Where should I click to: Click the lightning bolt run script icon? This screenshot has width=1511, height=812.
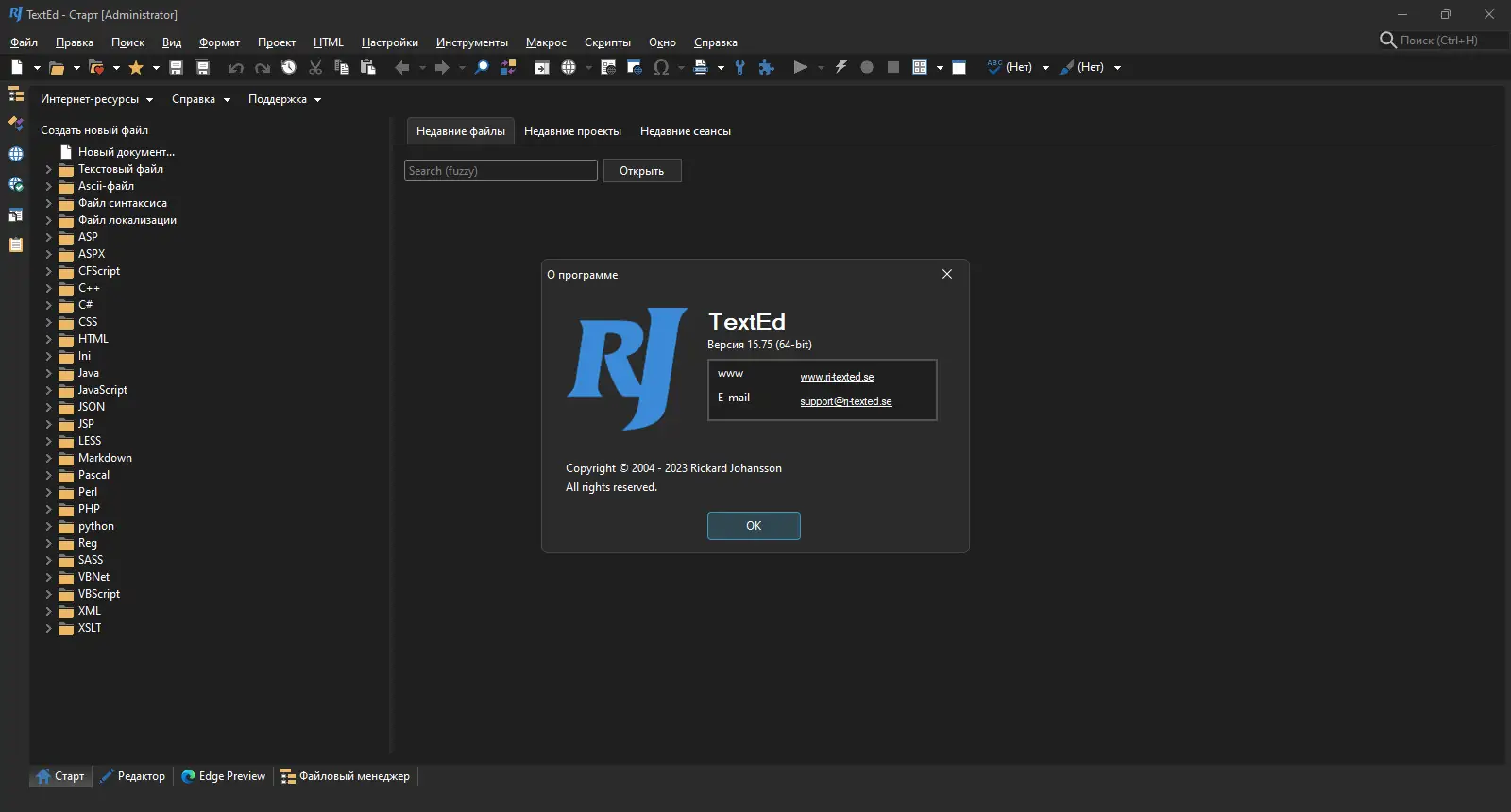[840, 67]
